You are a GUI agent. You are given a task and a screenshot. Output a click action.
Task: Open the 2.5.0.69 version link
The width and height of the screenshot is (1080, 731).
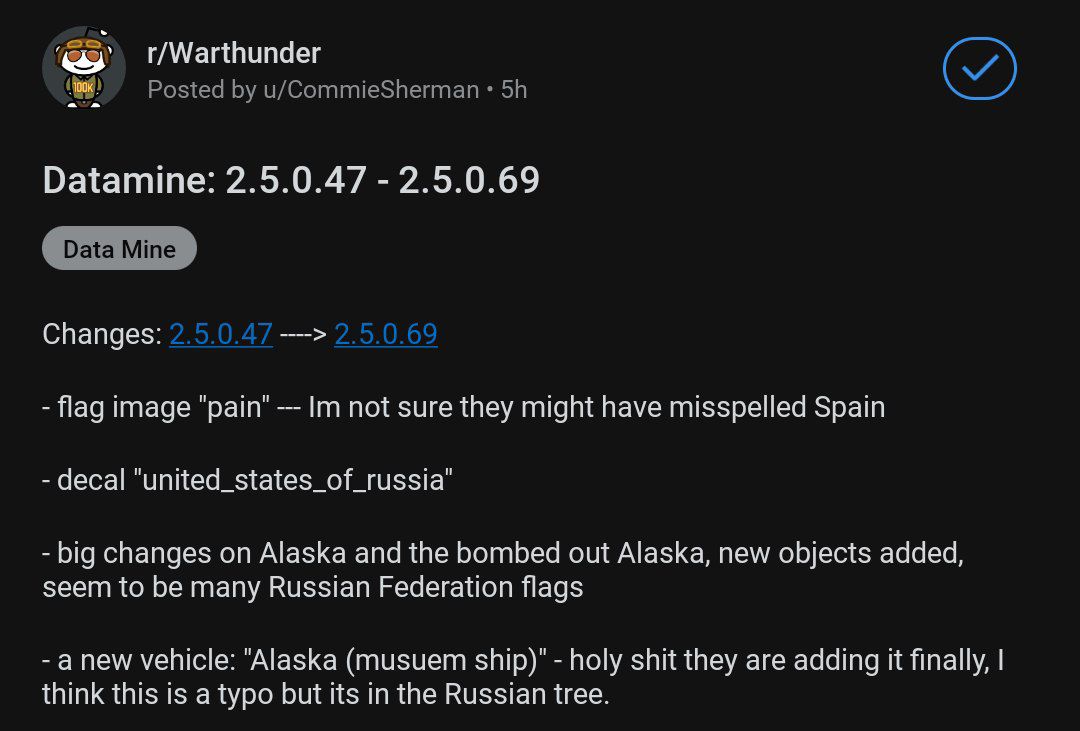pyautogui.click(x=386, y=334)
